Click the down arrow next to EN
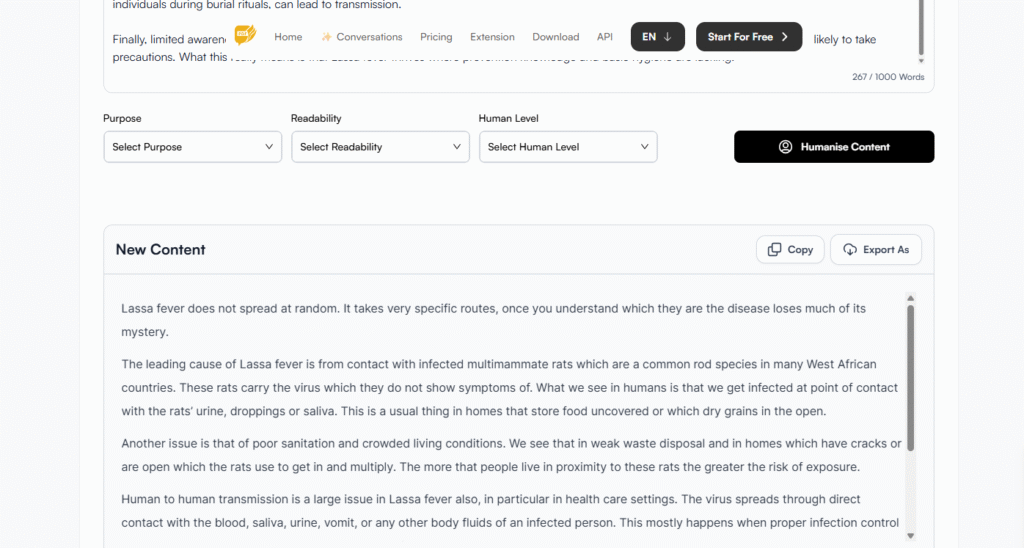Viewport: 1024px width, 548px height. coord(667,37)
